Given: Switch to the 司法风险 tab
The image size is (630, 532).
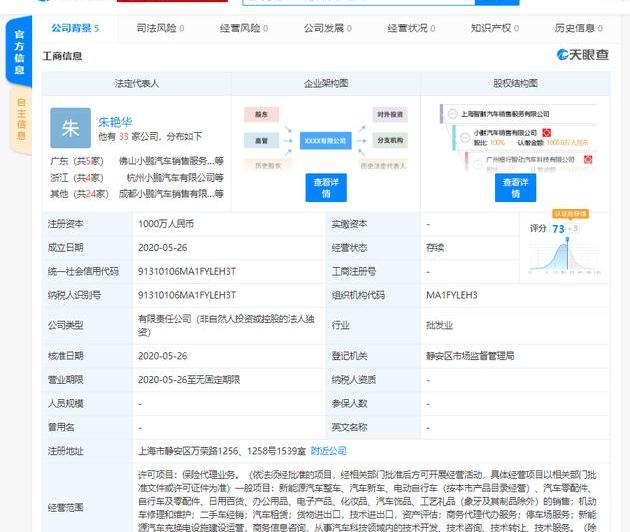Looking at the screenshot, I should tap(160, 28).
